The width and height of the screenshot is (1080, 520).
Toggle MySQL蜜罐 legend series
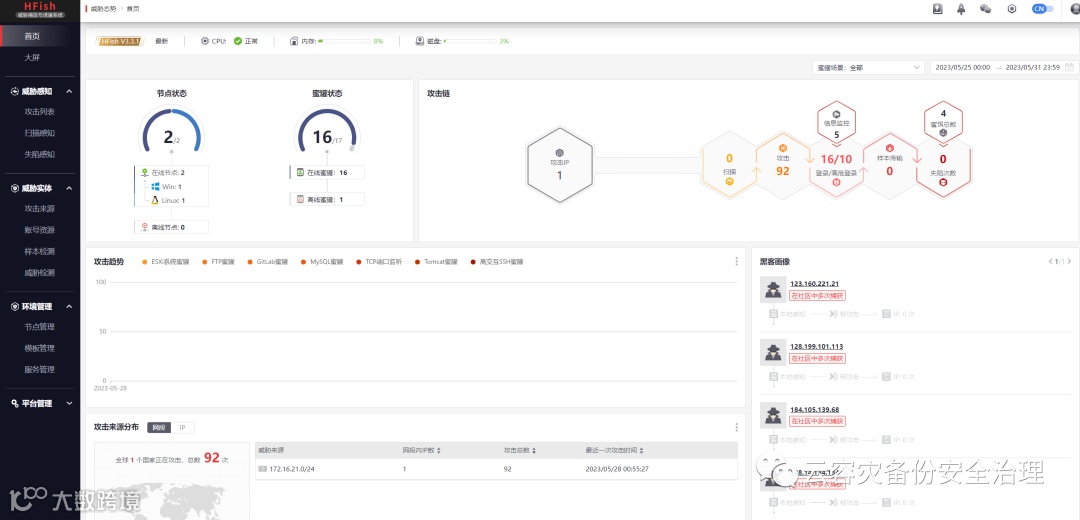click(x=322, y=262)
